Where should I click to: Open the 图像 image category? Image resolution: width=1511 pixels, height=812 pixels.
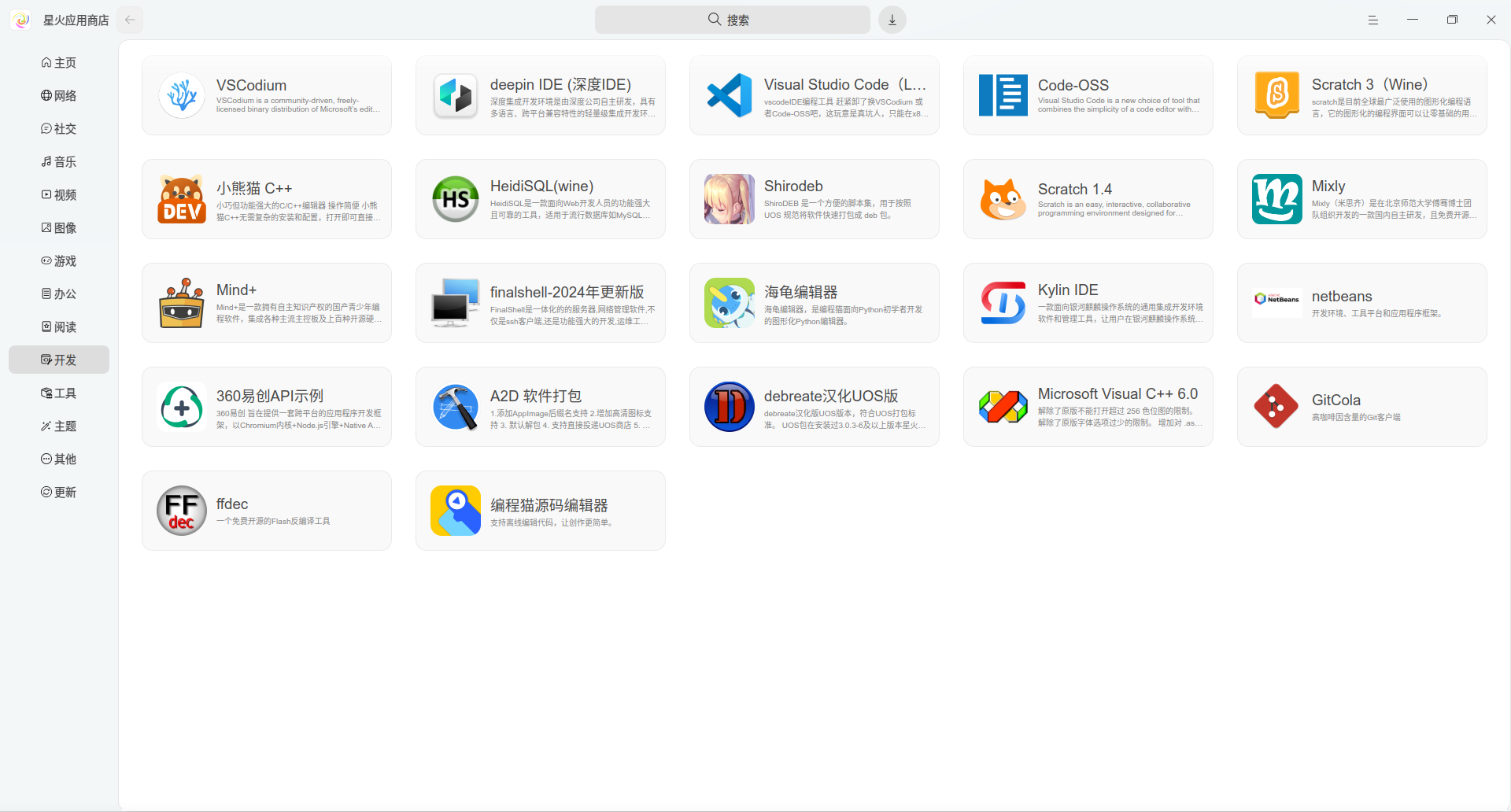(59, 227)
